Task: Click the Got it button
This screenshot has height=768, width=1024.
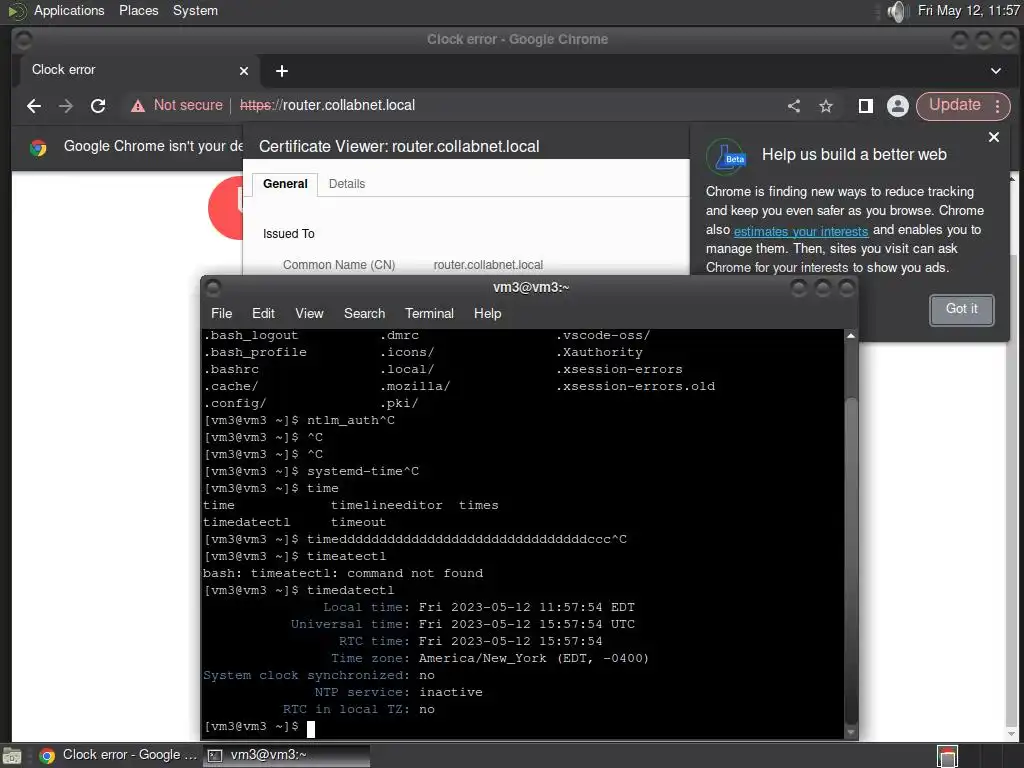Action: click(x=961, y=310)
